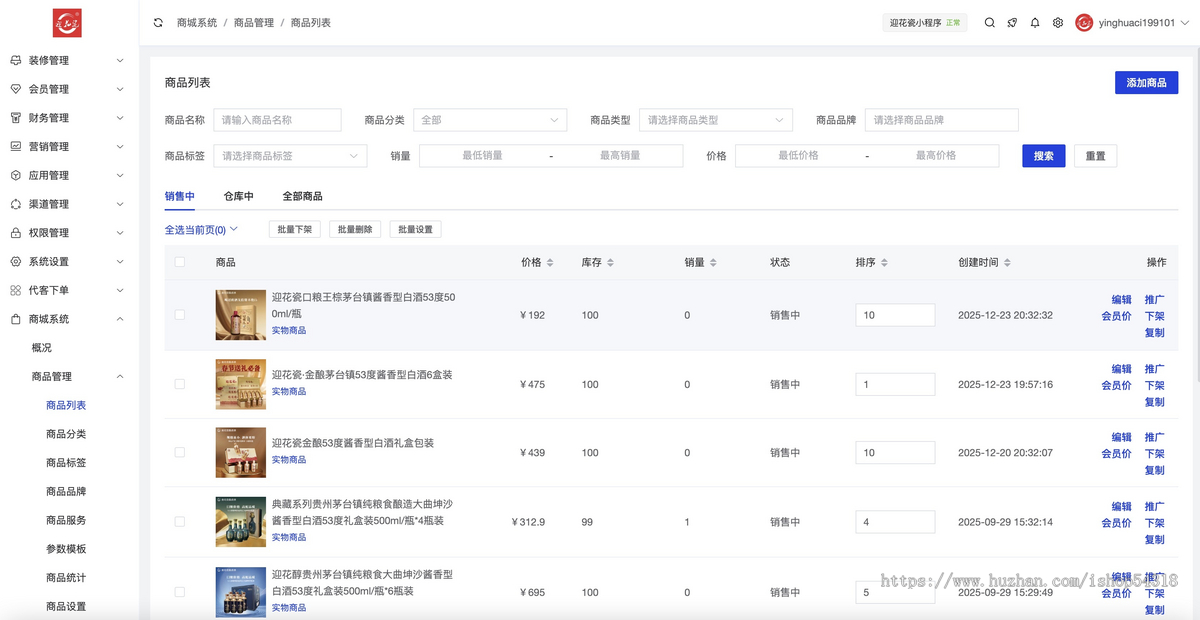Sort the table by 创建时间 arrows
Viewport: 1200px width, 620px height.
pos(1007,262)
